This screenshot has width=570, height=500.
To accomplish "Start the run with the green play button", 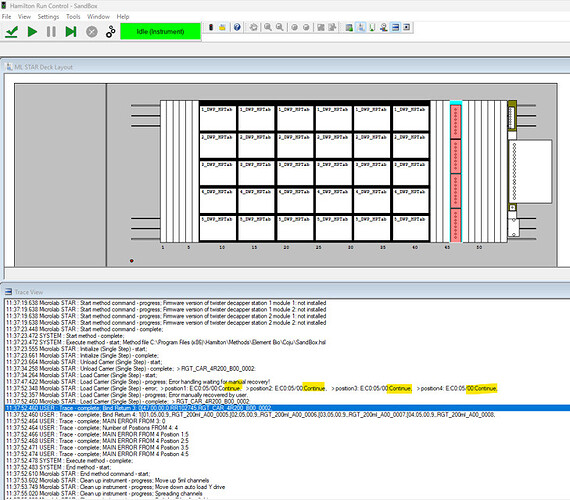I will click(x=32, y=32).
